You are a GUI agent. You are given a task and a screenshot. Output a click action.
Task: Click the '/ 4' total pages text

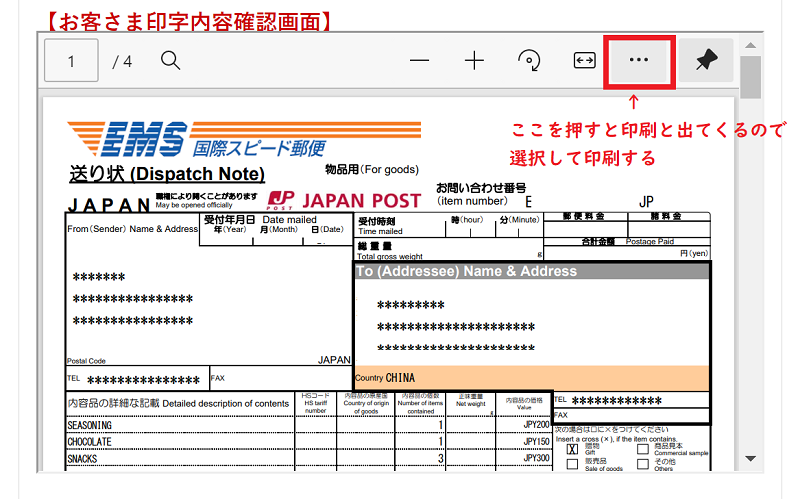point(122,62)
